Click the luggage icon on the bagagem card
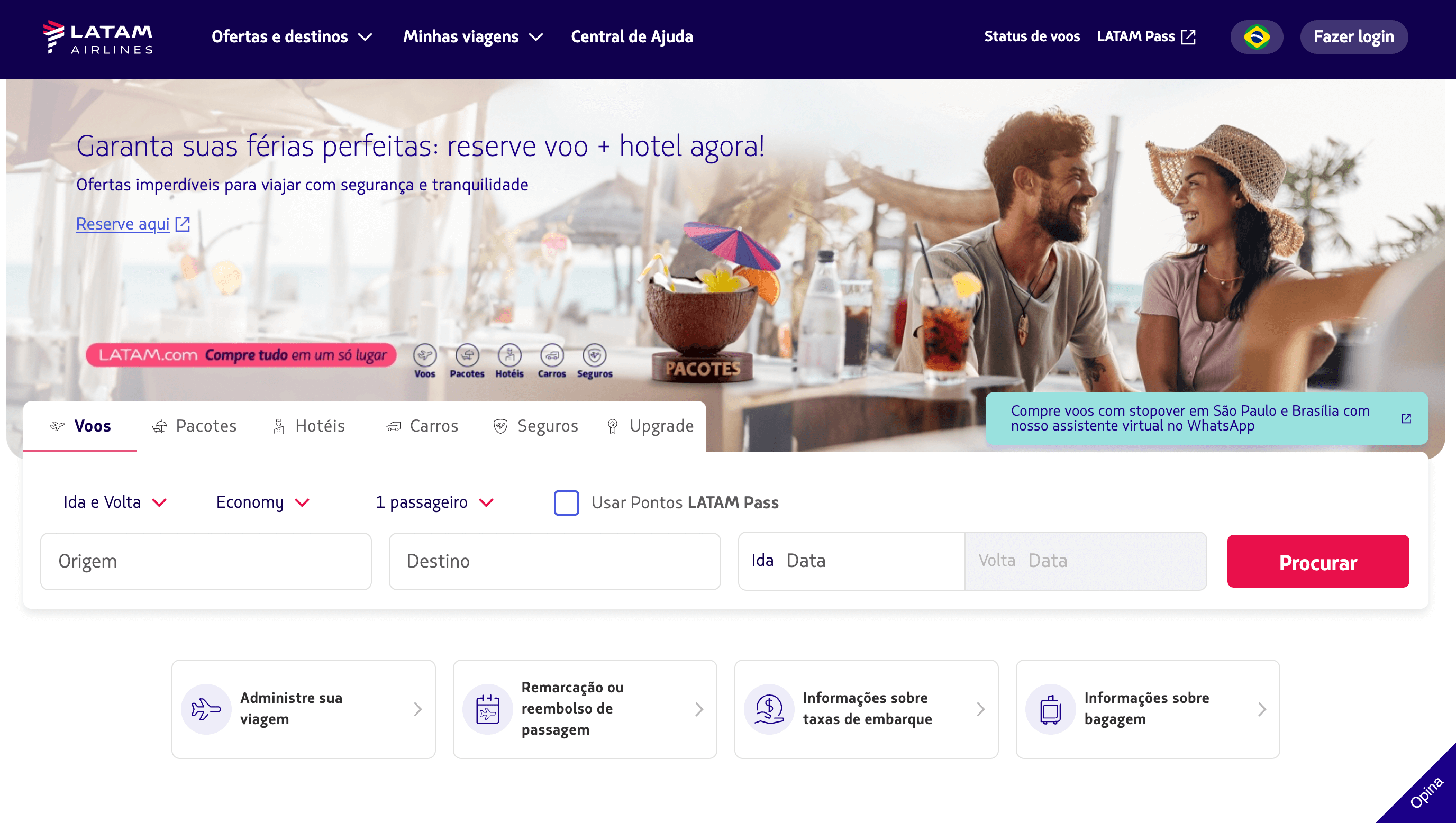This screenshot has height=823, width=1456. 1050,709
